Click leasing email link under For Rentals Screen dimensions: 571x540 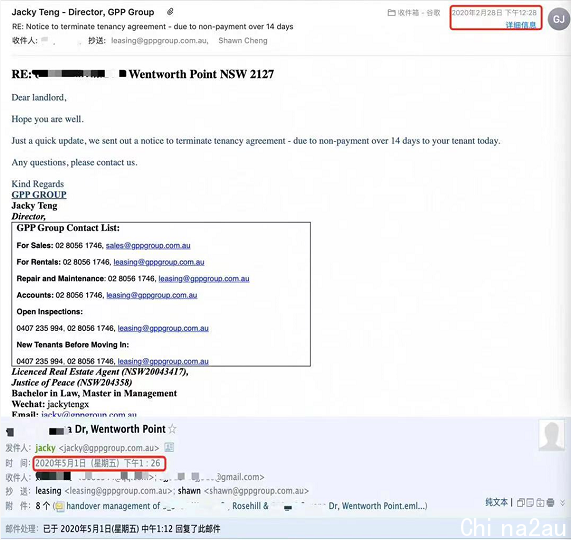[159, 262]
